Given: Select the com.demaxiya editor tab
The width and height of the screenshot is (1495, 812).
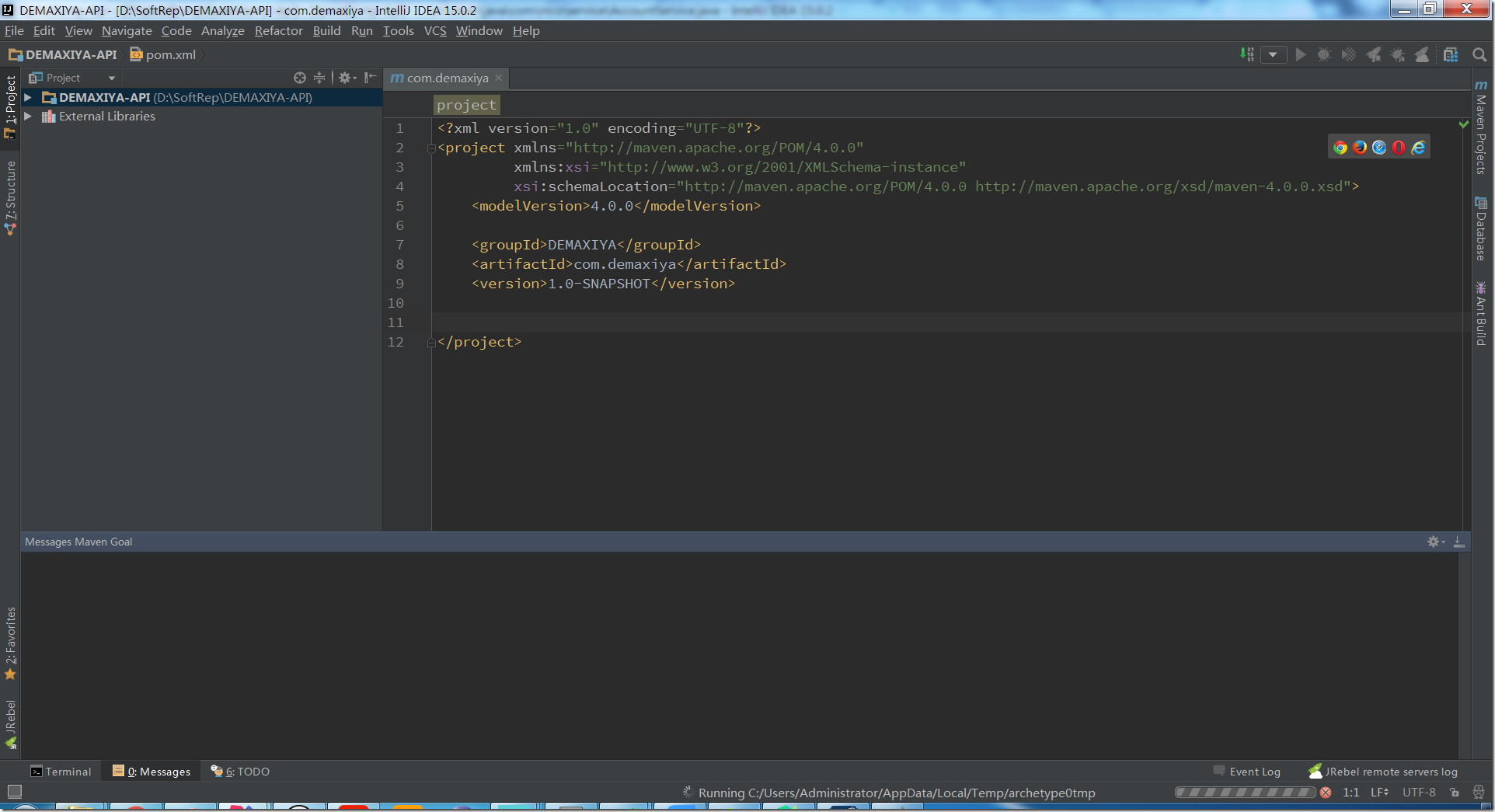Looking at the screenshot, I should click(448, 78).
